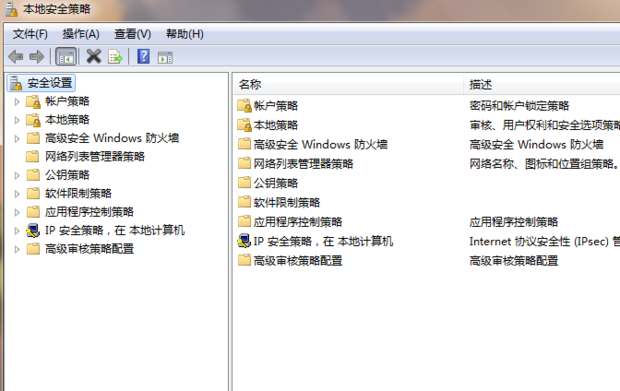Click the 本地策略 folder icon in tree
Viewport: 620px width, 391px height.
(33, 120)
